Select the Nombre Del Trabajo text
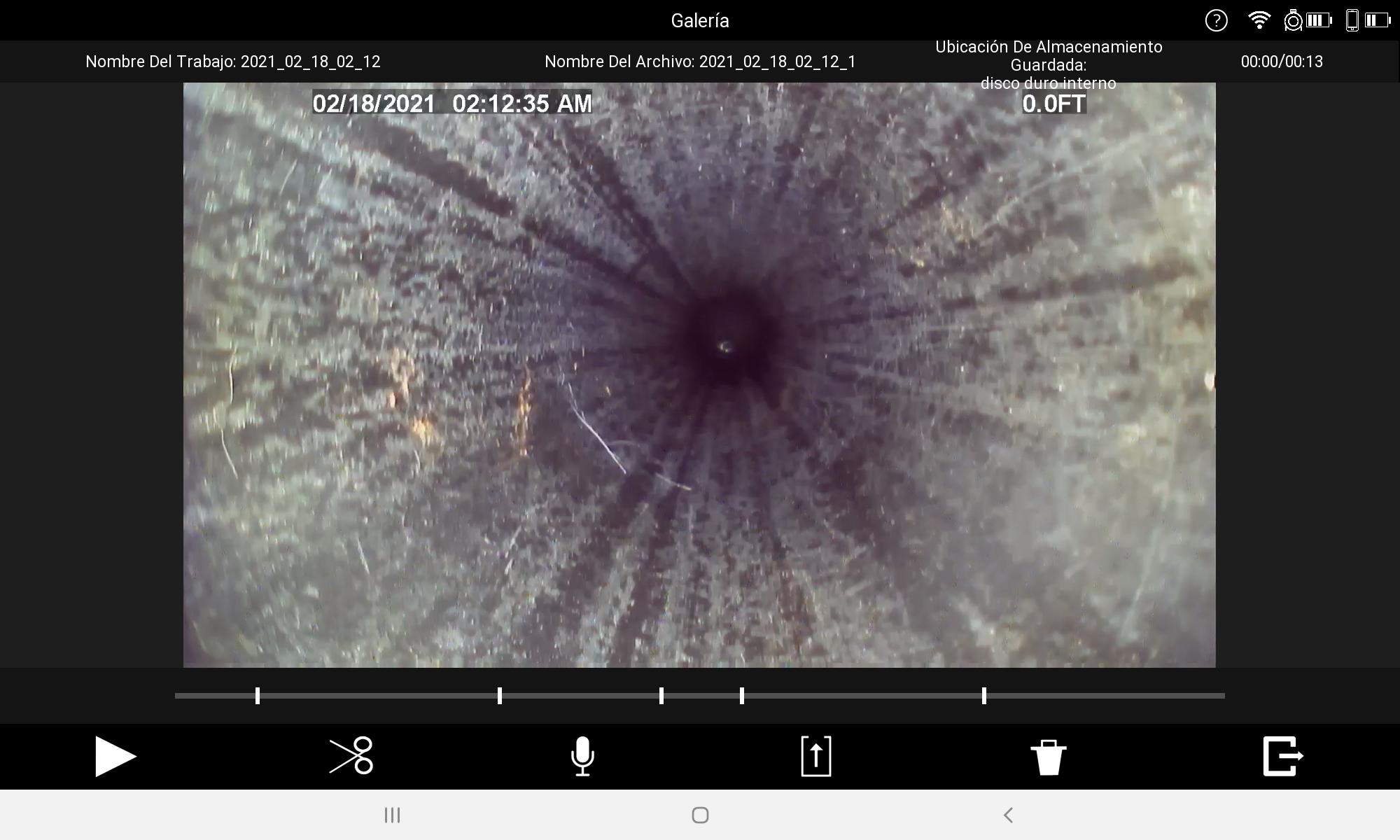This screenshot has height=840, width=1400. click(x=233, y=62)
